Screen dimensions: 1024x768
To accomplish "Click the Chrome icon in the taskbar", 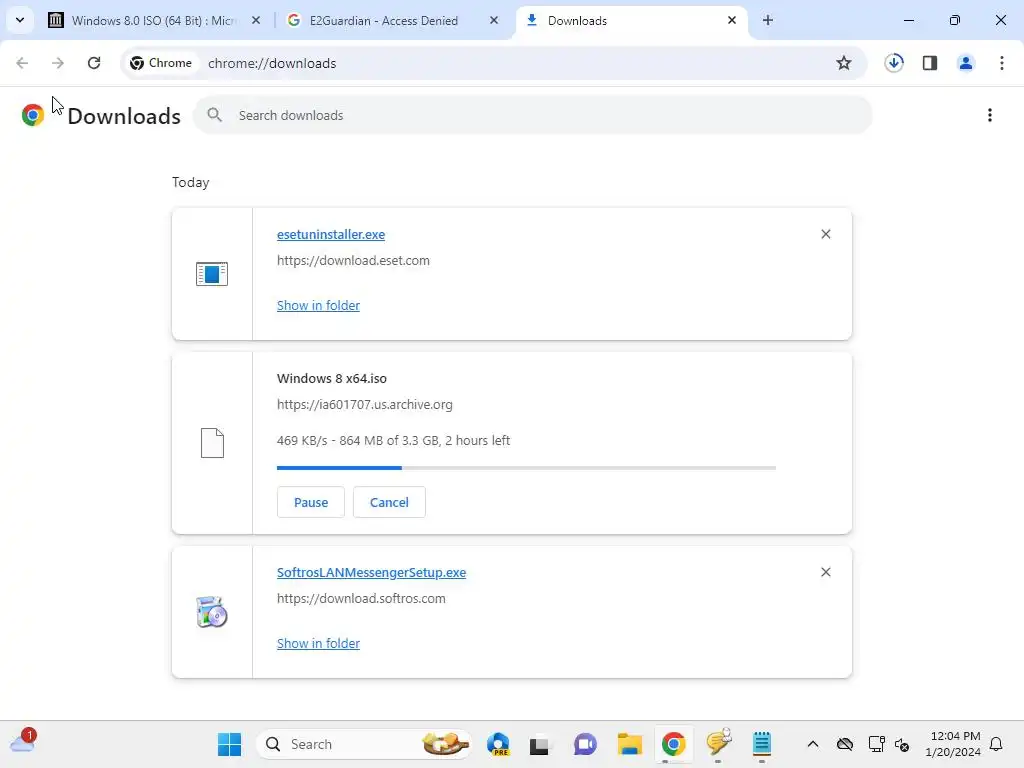I will pyautogui.click(x=673, y=744).
